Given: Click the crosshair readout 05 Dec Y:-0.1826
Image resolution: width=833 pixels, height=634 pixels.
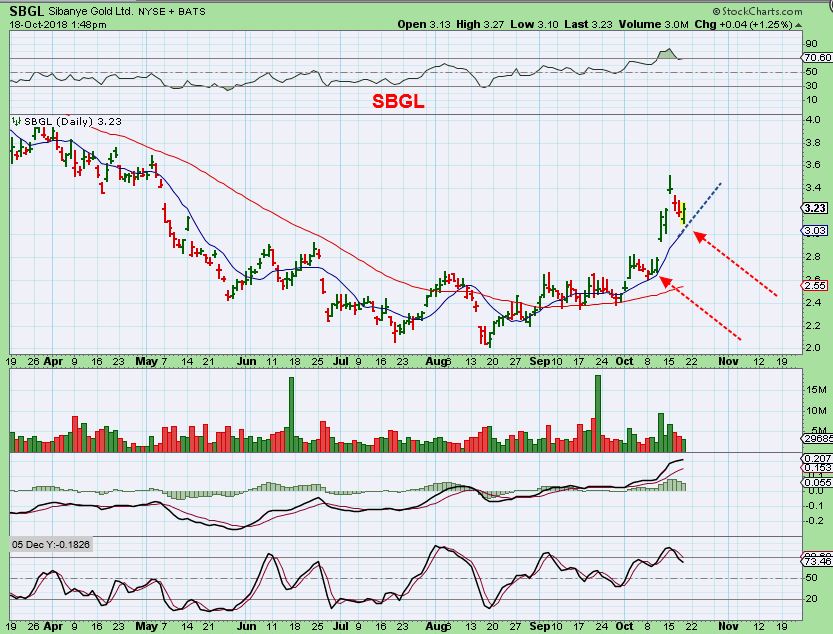Looking at the screenshot, I should point(51,544).
